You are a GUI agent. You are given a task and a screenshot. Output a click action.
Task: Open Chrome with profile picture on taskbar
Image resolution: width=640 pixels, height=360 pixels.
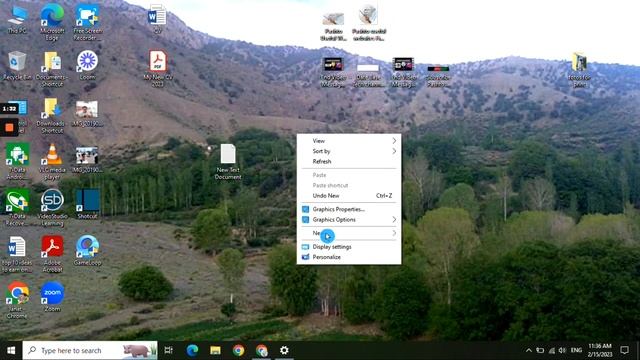pos(262,350)
